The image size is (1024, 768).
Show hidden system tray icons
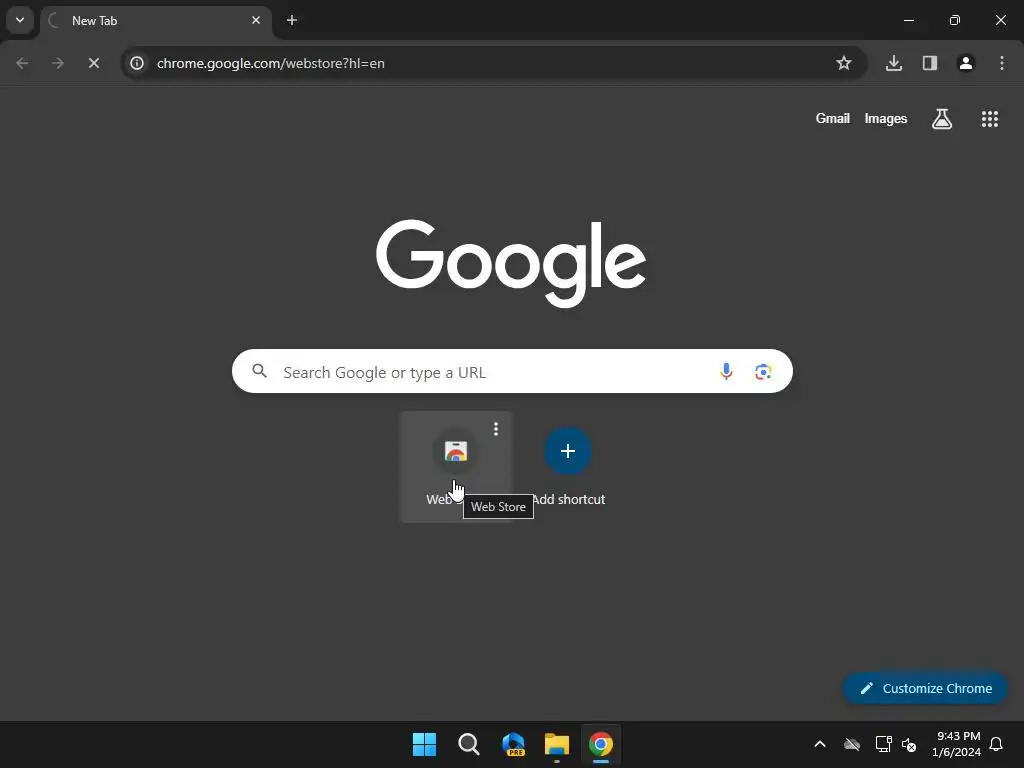820,744
